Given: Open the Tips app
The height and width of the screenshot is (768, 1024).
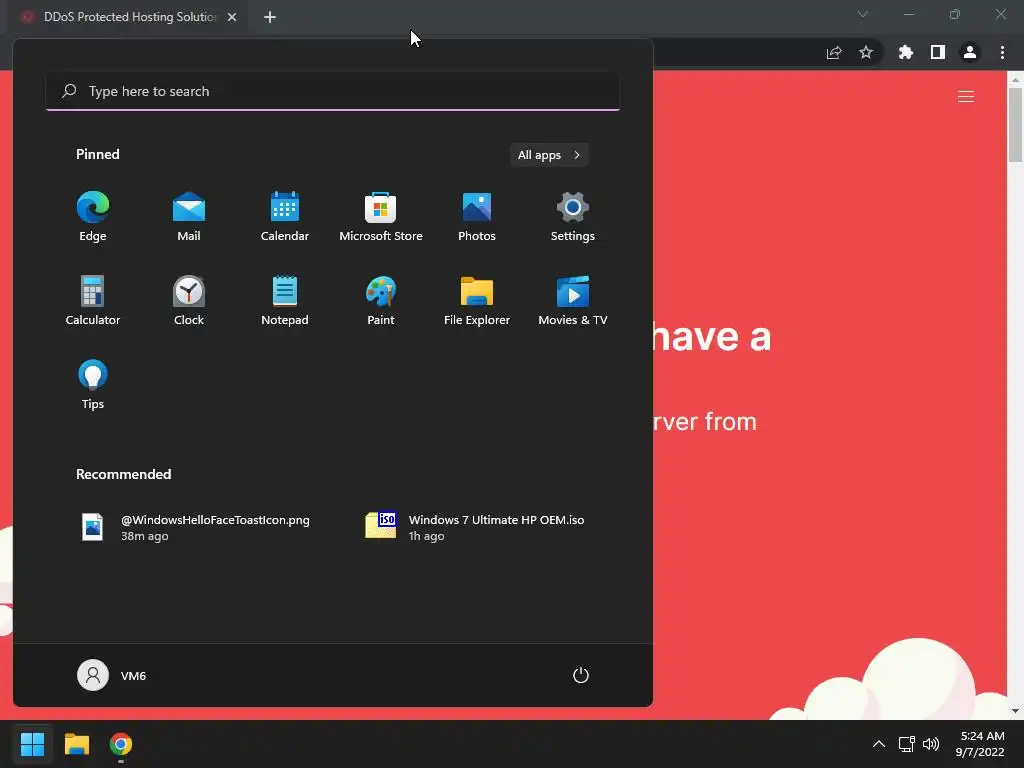Looking at the screenshot, I should coord(93,385).
